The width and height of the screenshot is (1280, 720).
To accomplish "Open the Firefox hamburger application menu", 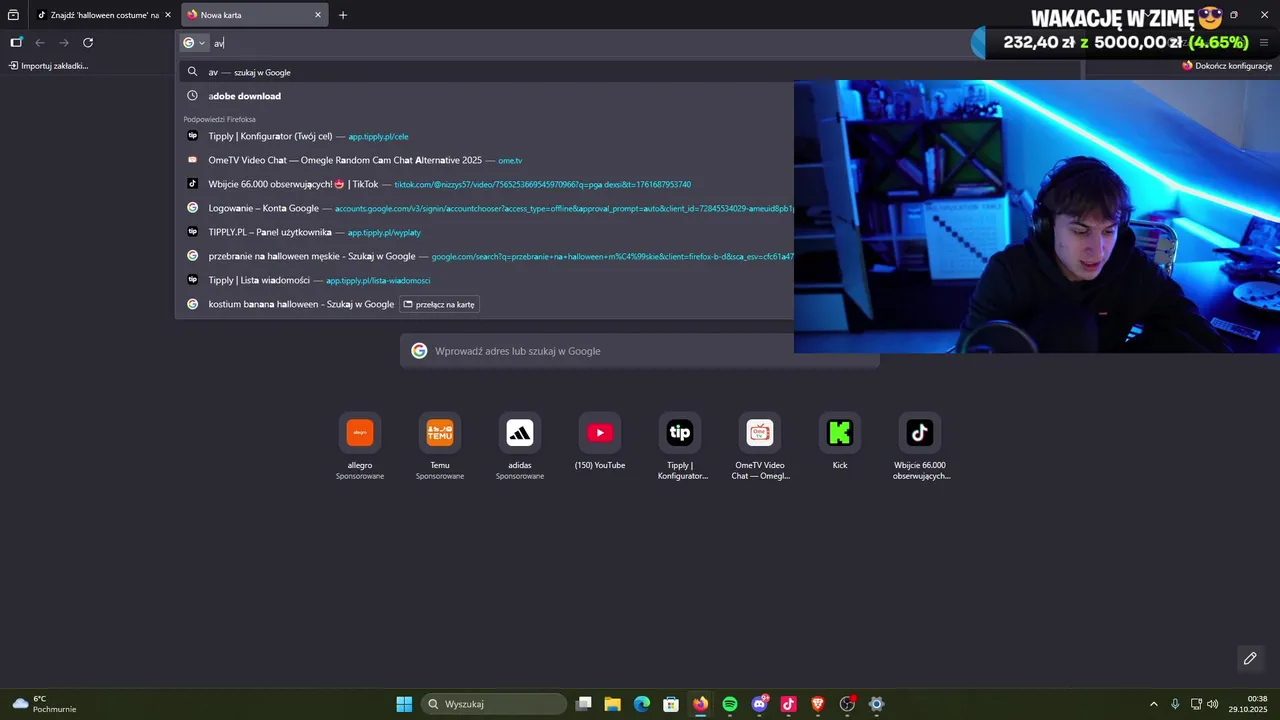I will click(x=1265, y=43).
